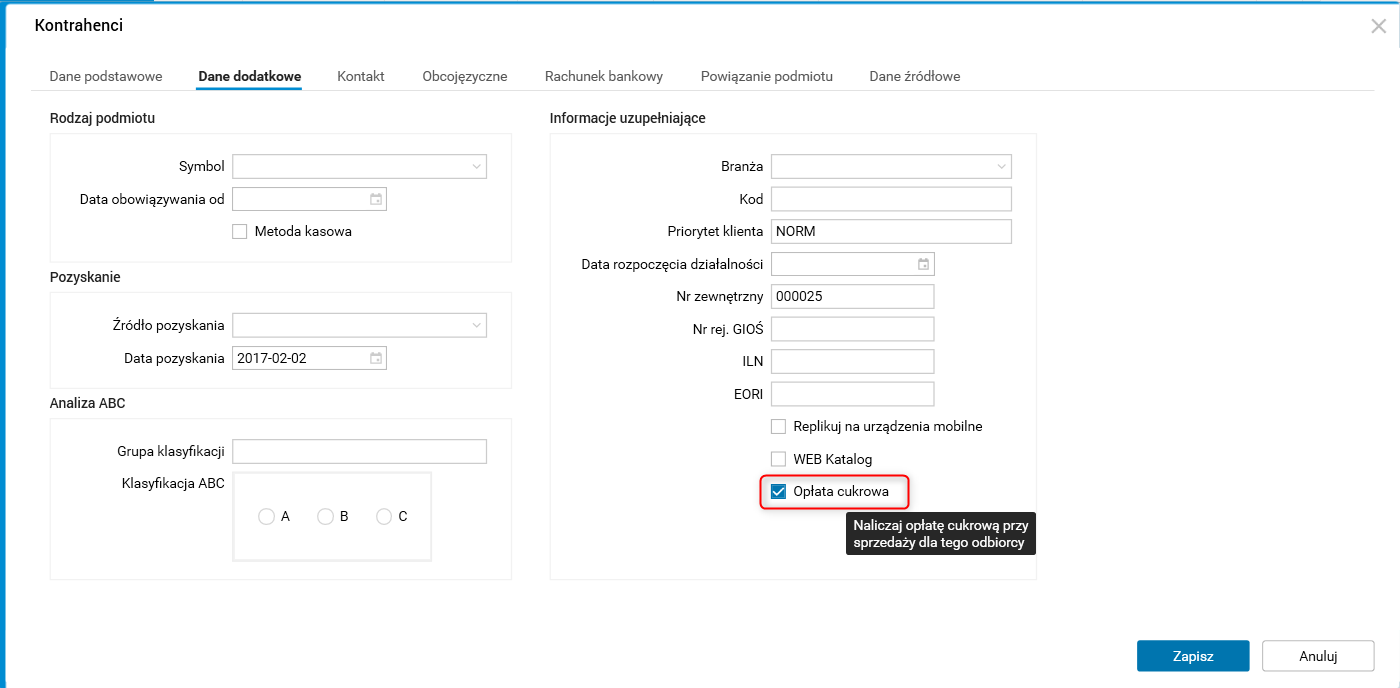Switch to Dane podstawowe tab

(x=106, y=76)
